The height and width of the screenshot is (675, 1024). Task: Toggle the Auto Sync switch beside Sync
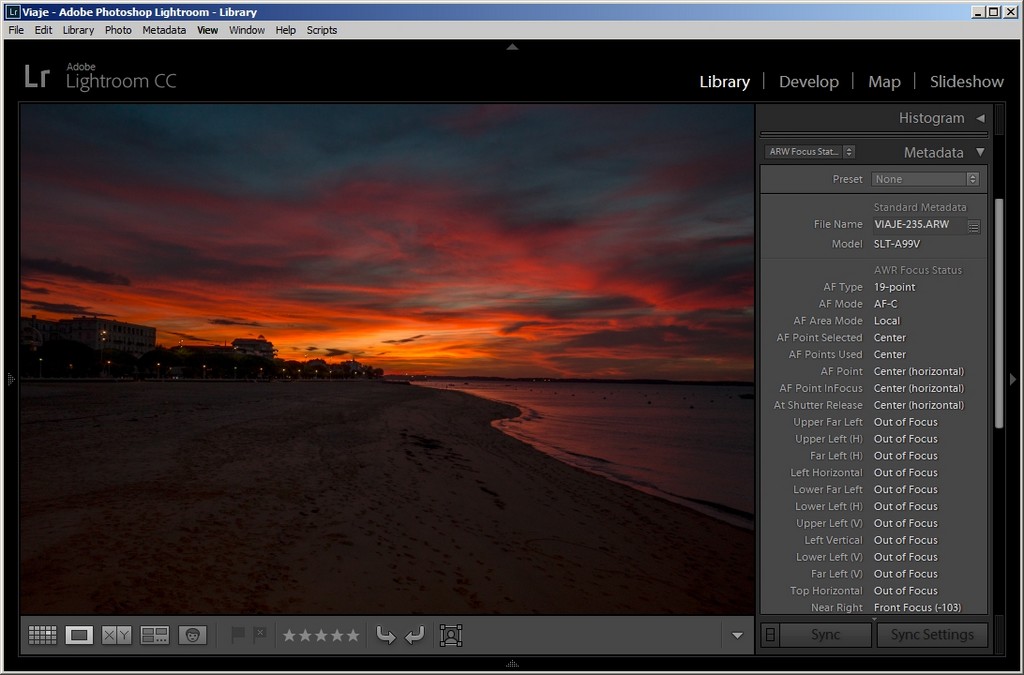coord(769,635)
